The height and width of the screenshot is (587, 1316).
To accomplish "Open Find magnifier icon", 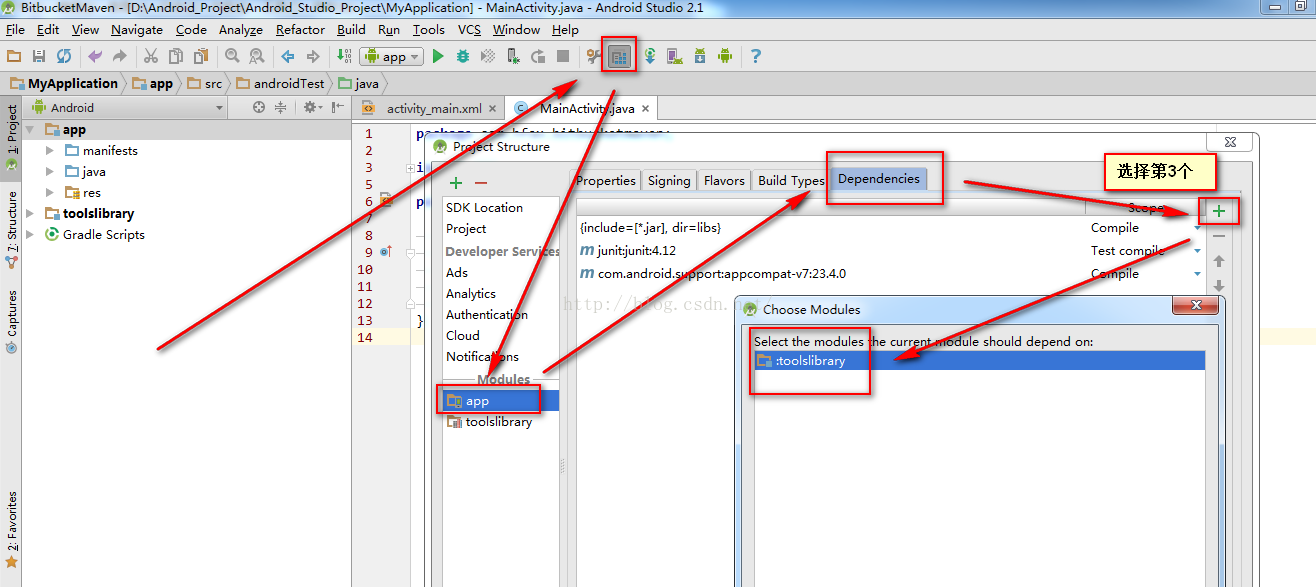I will tap(232, 56).
